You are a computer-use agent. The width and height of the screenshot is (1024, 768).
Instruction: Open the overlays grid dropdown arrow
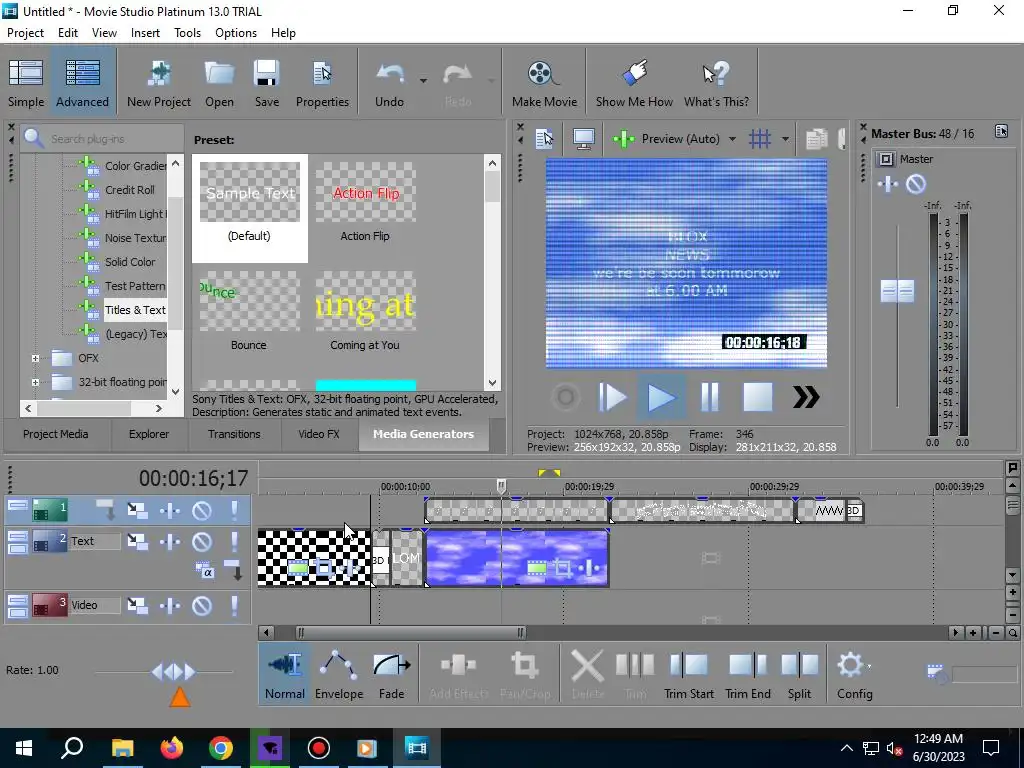coord(785,138)
